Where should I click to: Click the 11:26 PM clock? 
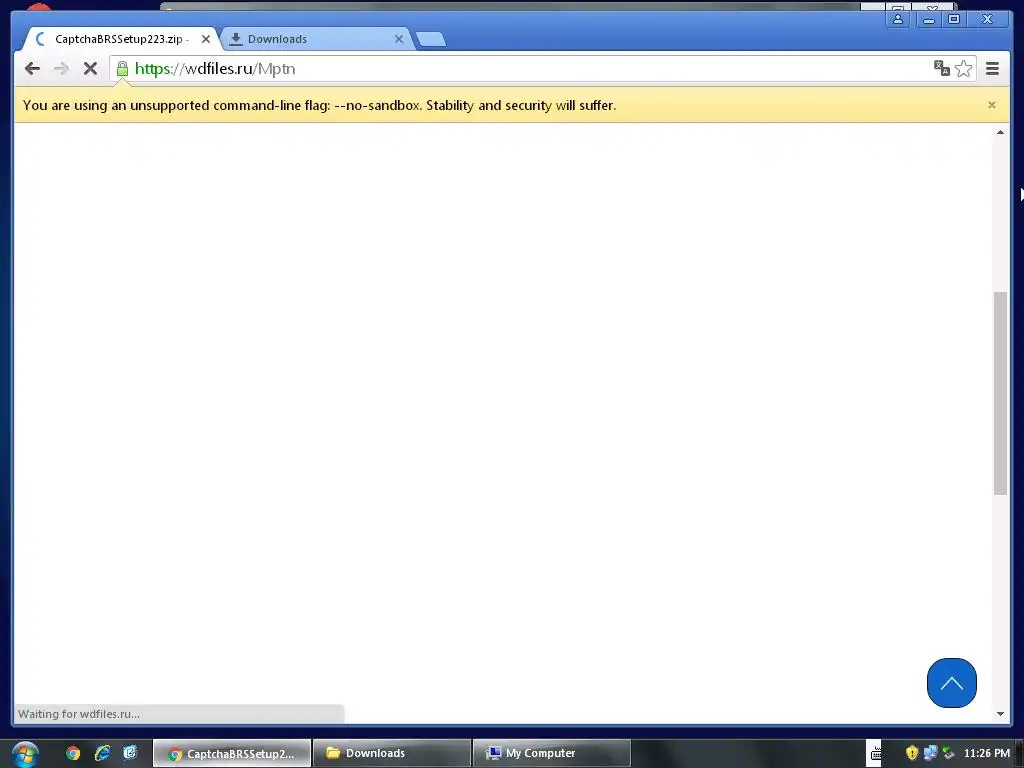pyautogui.click(x=987, y=753)
